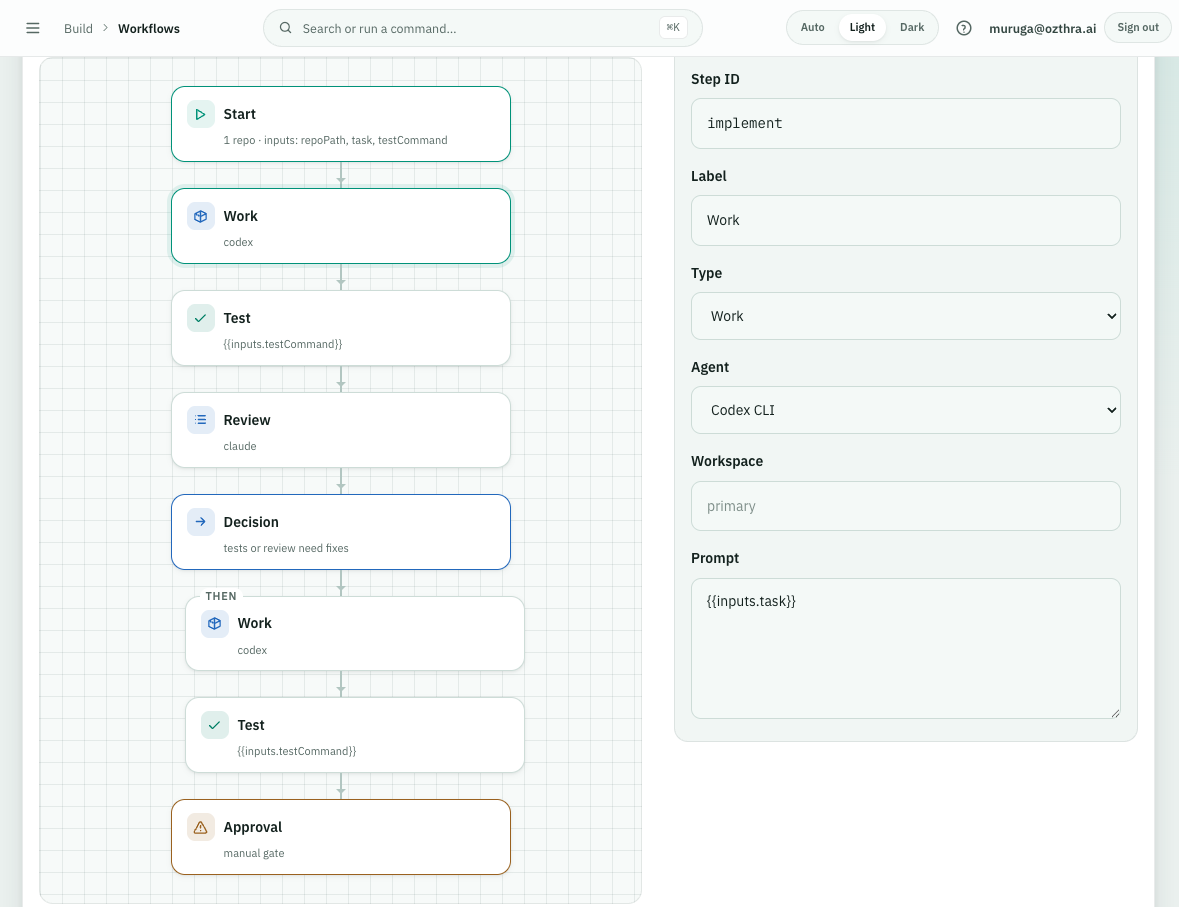Click THEN Test node's {{inputs.testCommand}} text
Screen dimensions: 1179x907
[297, 751]
